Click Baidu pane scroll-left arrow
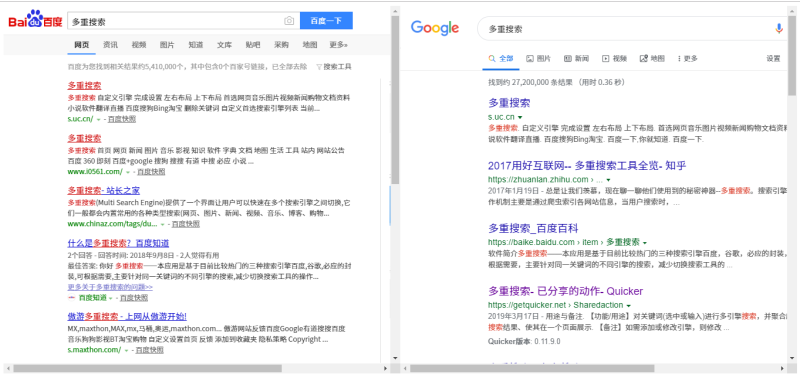 8,368
